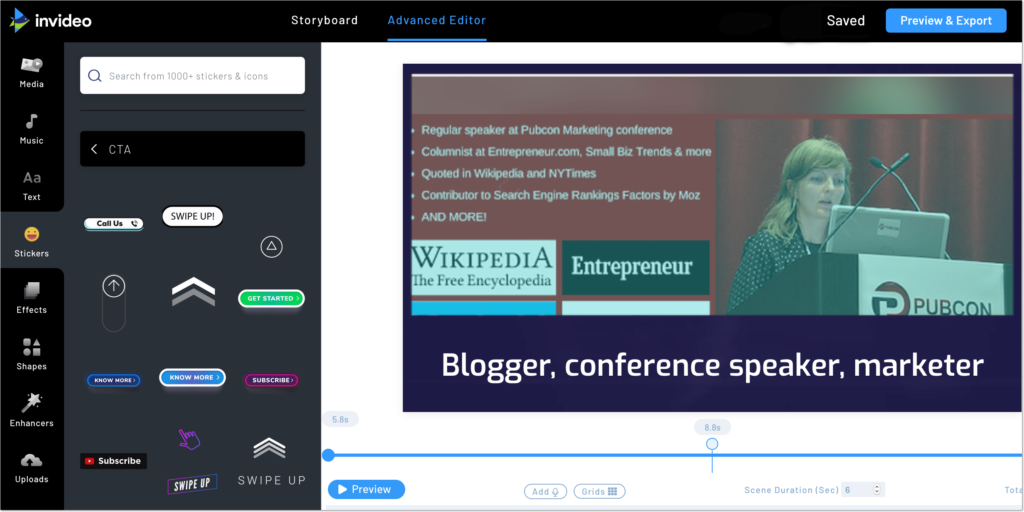
Task: Play the scene with Preview button
Action: [x=366, y=489]
